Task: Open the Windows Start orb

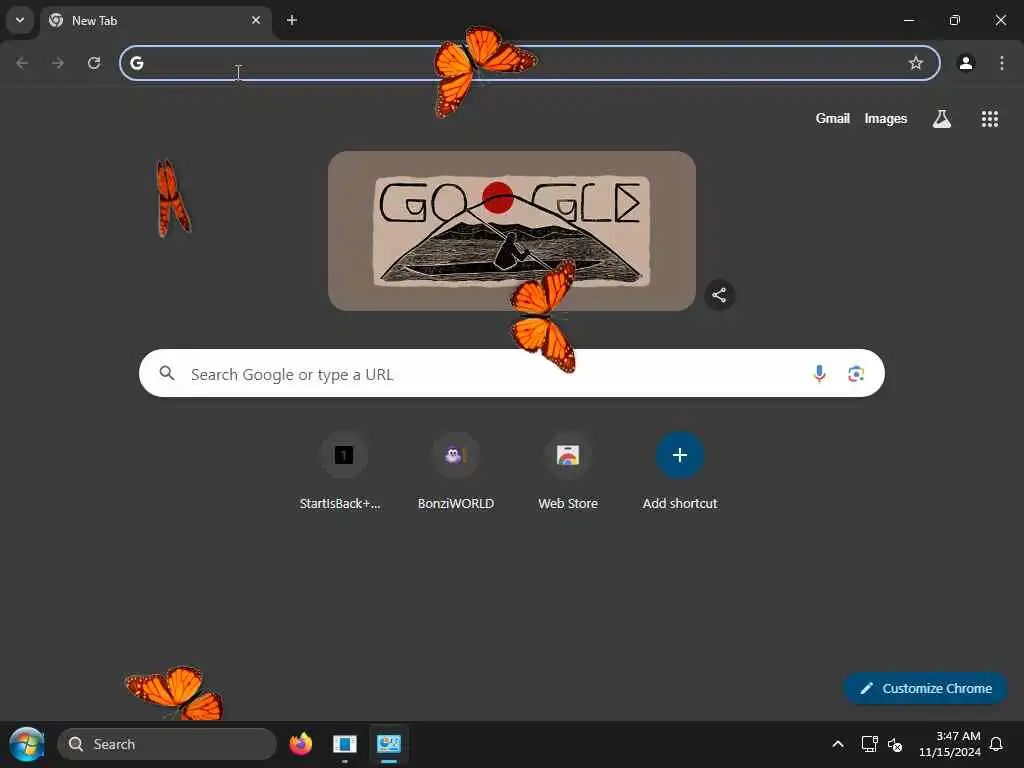Action: 27,744
